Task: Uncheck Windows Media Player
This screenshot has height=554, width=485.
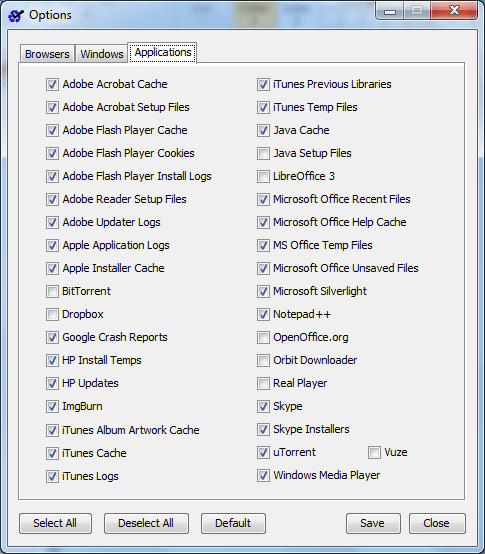Action: click(x=263, y=476)
